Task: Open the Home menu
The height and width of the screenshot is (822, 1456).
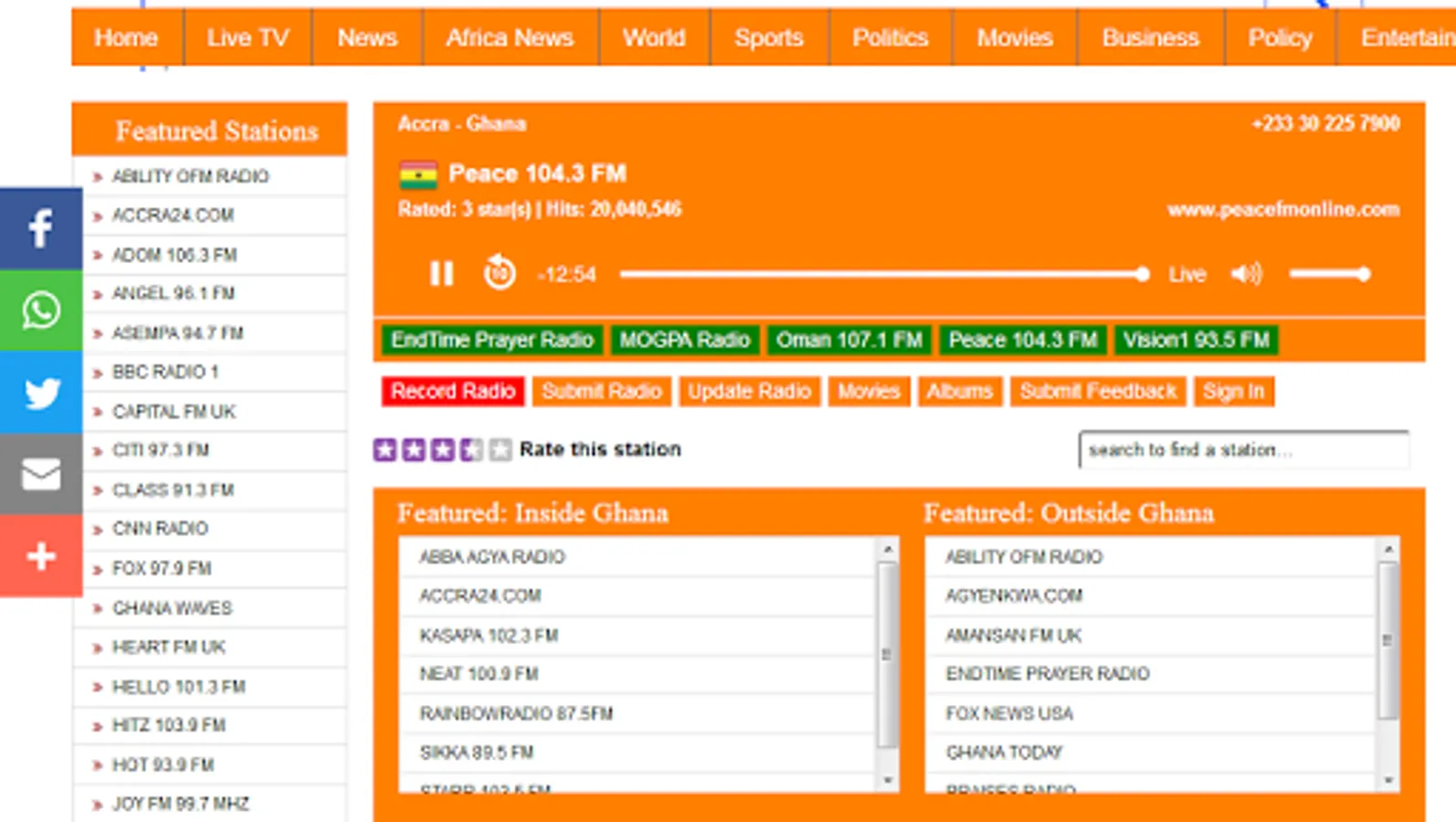Action: (x=126, y=37)
